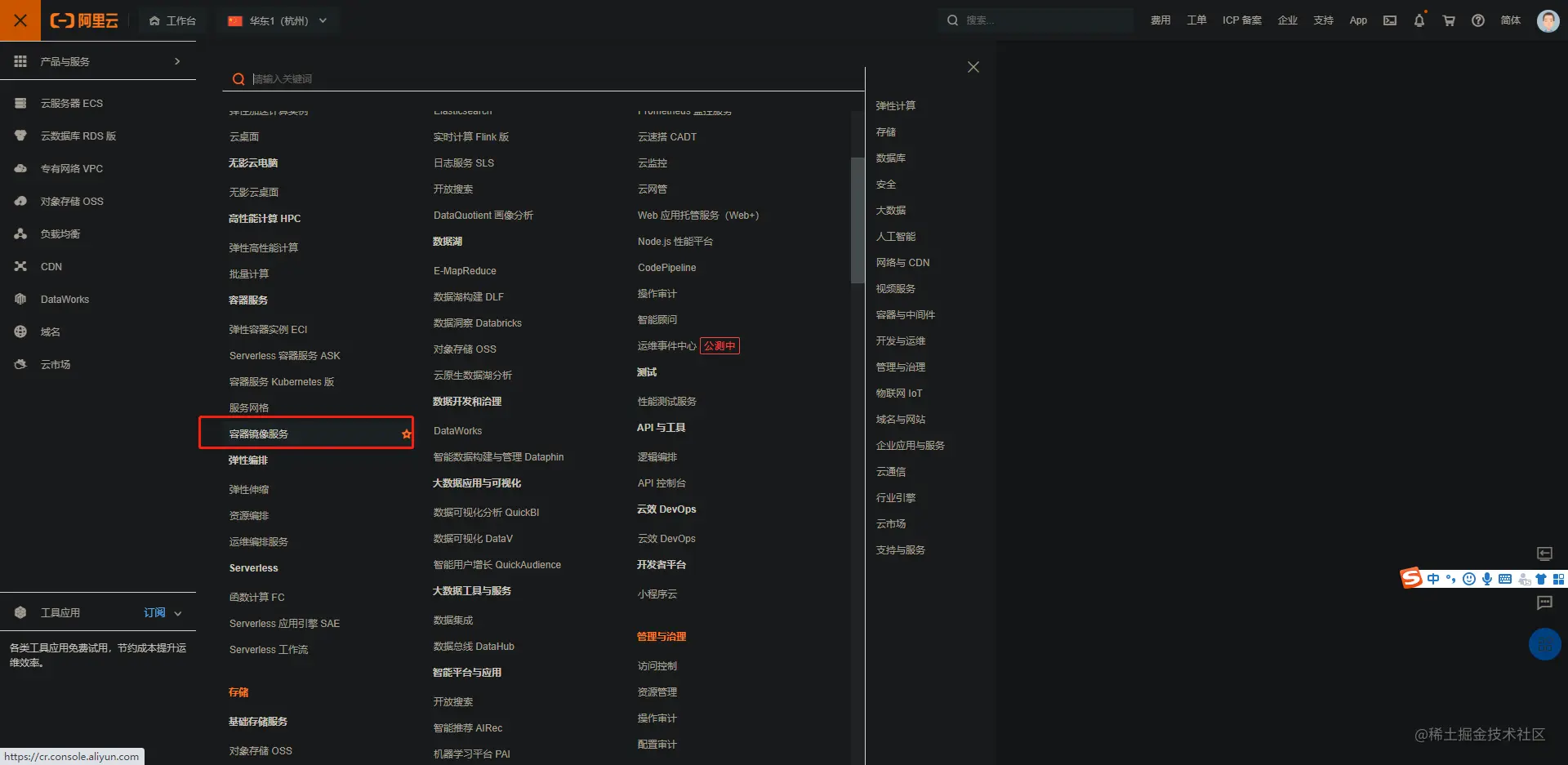Open 数据可视化 DataV link

[x=473, y=538]
